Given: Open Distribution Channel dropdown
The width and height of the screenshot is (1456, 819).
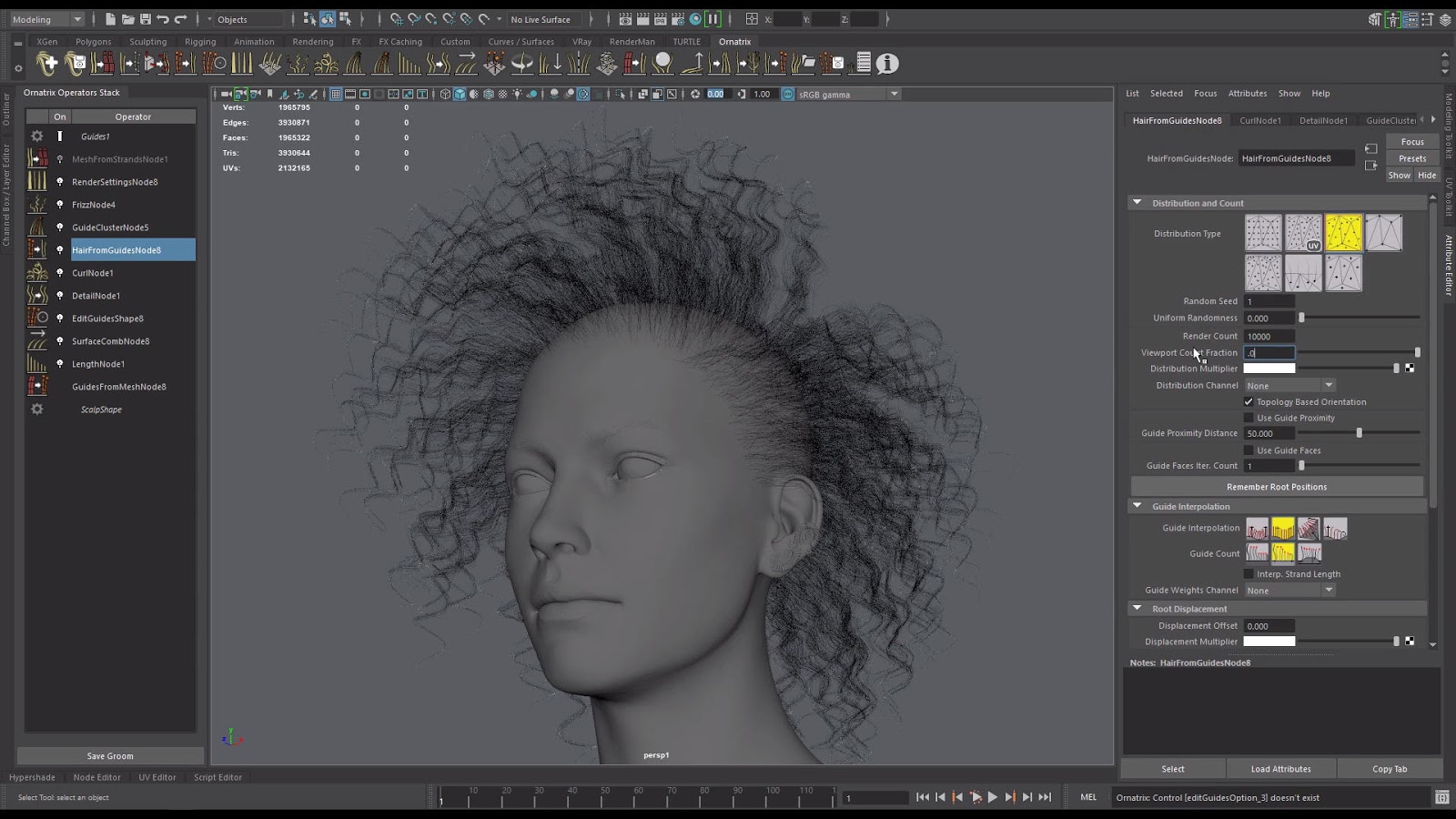Looking at the screenshot, I should (1289, 386).
